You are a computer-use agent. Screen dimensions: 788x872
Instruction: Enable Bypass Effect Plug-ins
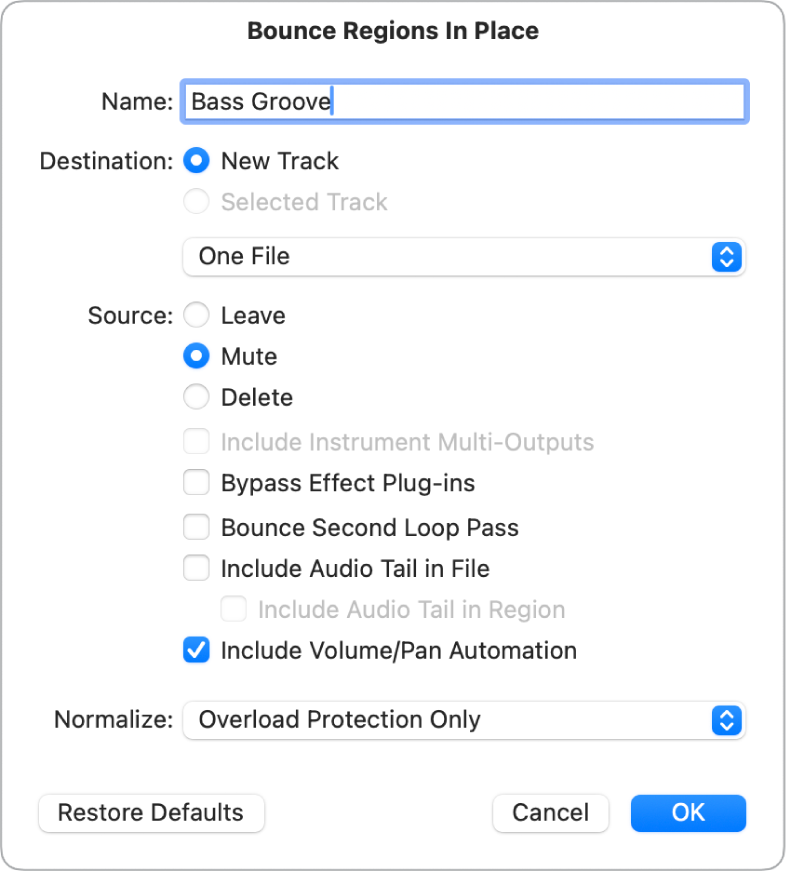[196, 483]
